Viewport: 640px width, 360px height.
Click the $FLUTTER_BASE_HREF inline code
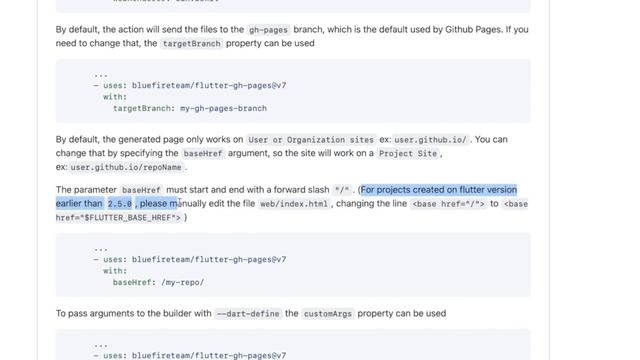118,218
